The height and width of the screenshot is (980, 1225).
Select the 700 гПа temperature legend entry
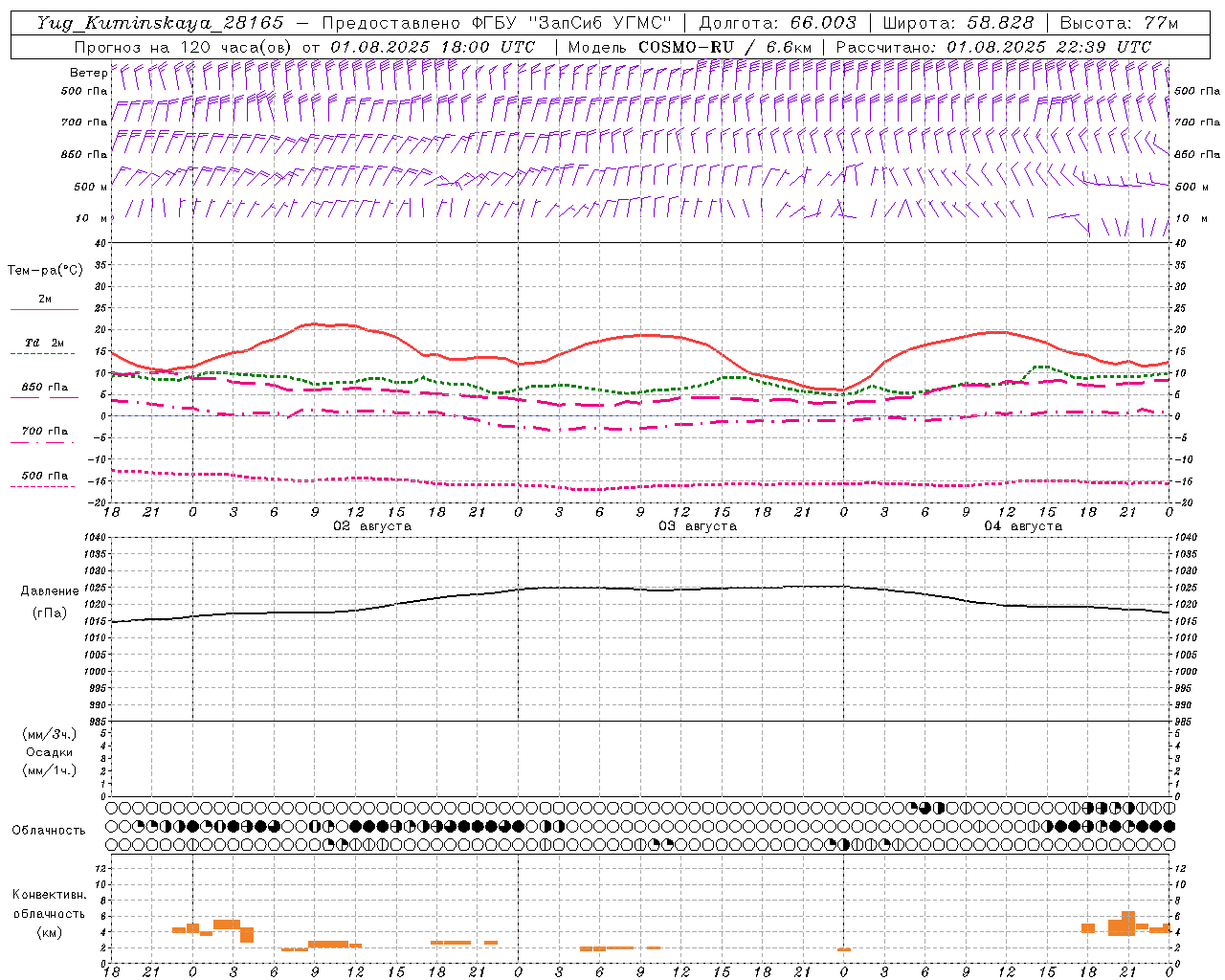45,432
